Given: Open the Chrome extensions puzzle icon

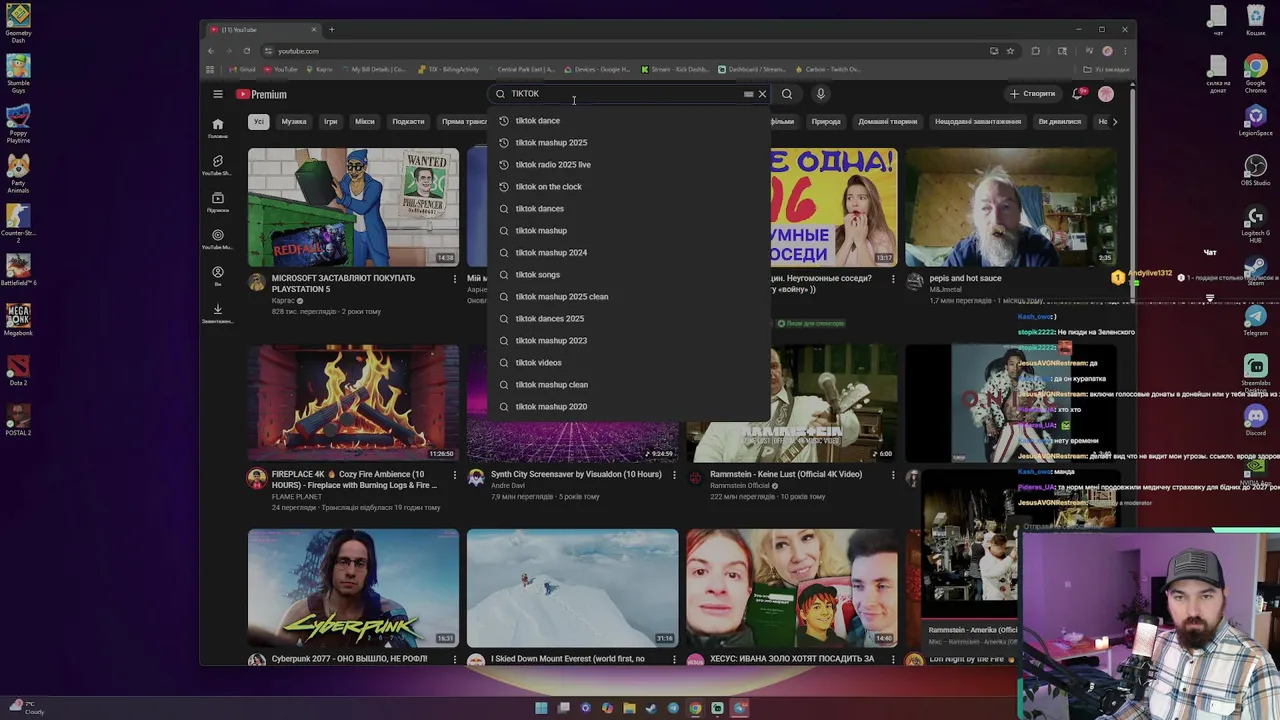Looking at the screenshot, I should (x=1035, y=51).
